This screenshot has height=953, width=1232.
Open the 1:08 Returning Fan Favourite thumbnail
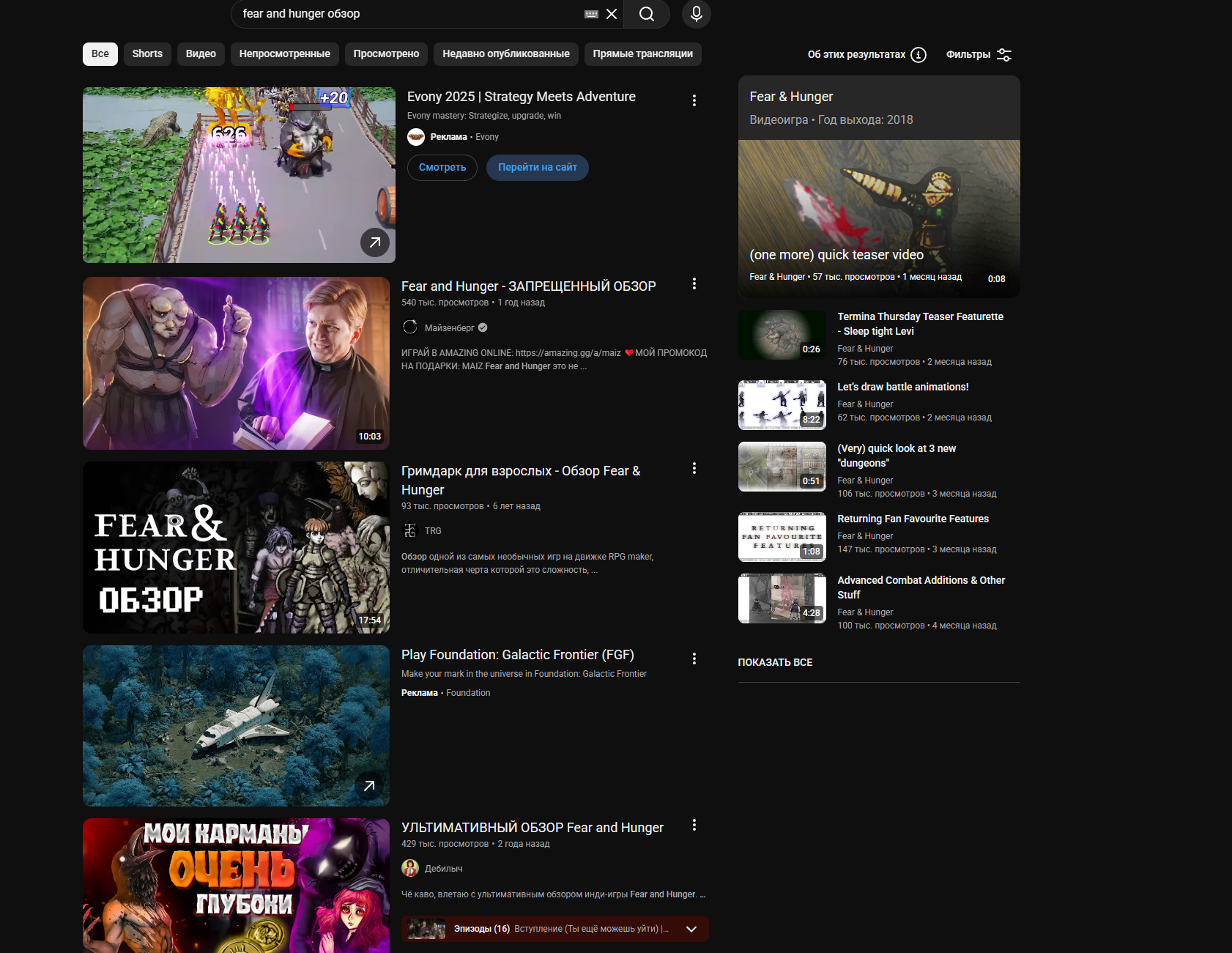782,537
